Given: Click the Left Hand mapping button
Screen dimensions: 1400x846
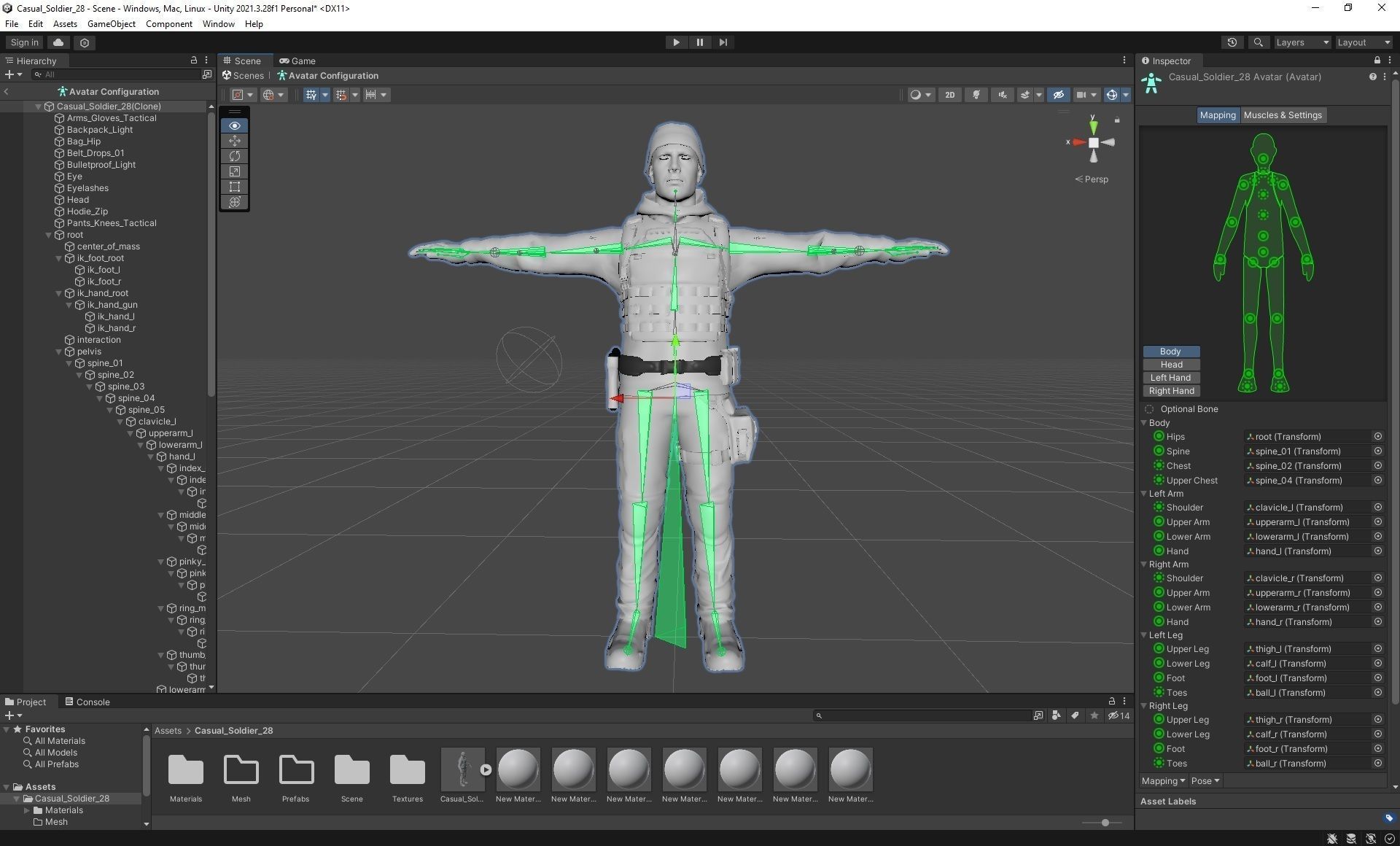Looking at the screenshot, I should tap(1170, 378).
